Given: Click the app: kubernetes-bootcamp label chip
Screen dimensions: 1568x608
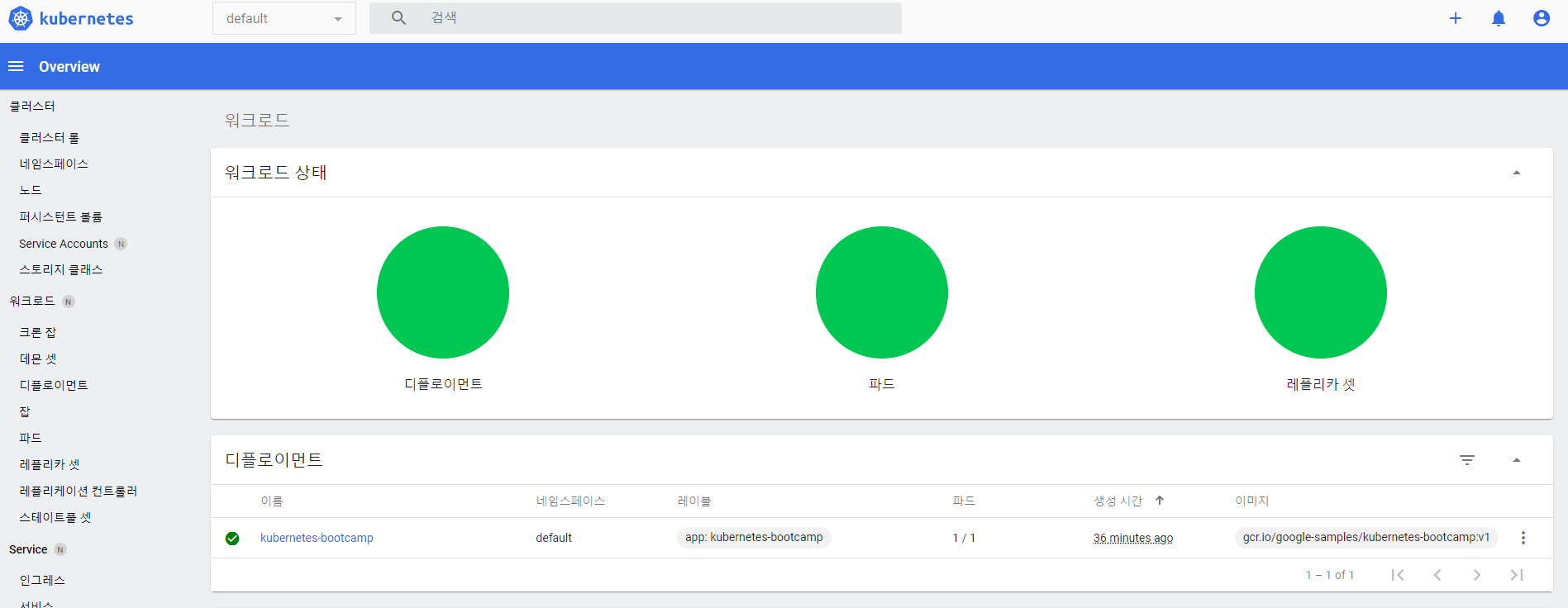Looking at the screenshot, I should [x=754, y=537].
